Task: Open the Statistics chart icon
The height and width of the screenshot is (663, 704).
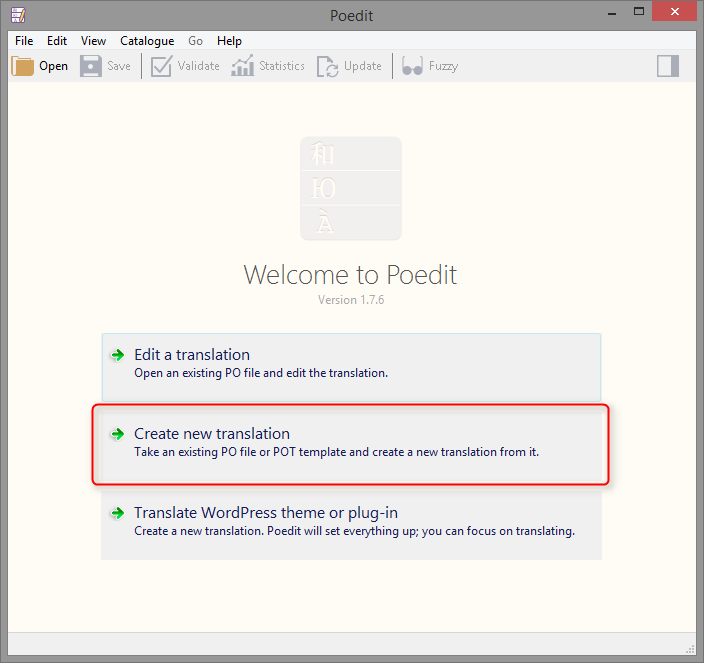Action: pos(242,66)
